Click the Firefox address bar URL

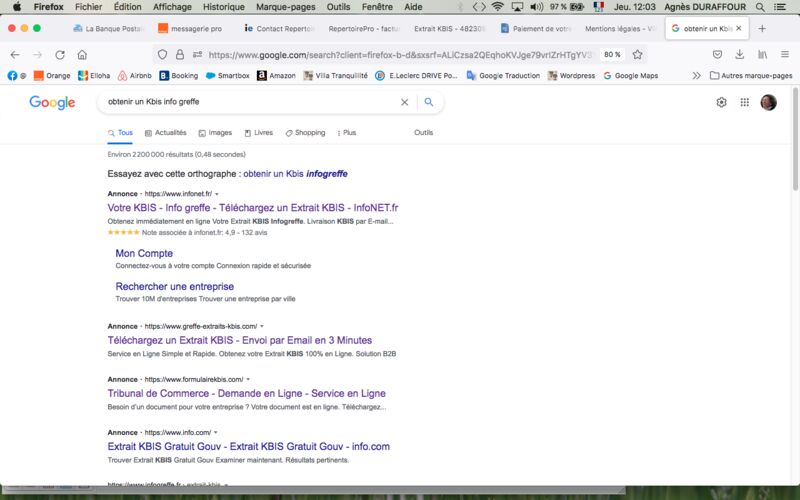coord(401,55)
